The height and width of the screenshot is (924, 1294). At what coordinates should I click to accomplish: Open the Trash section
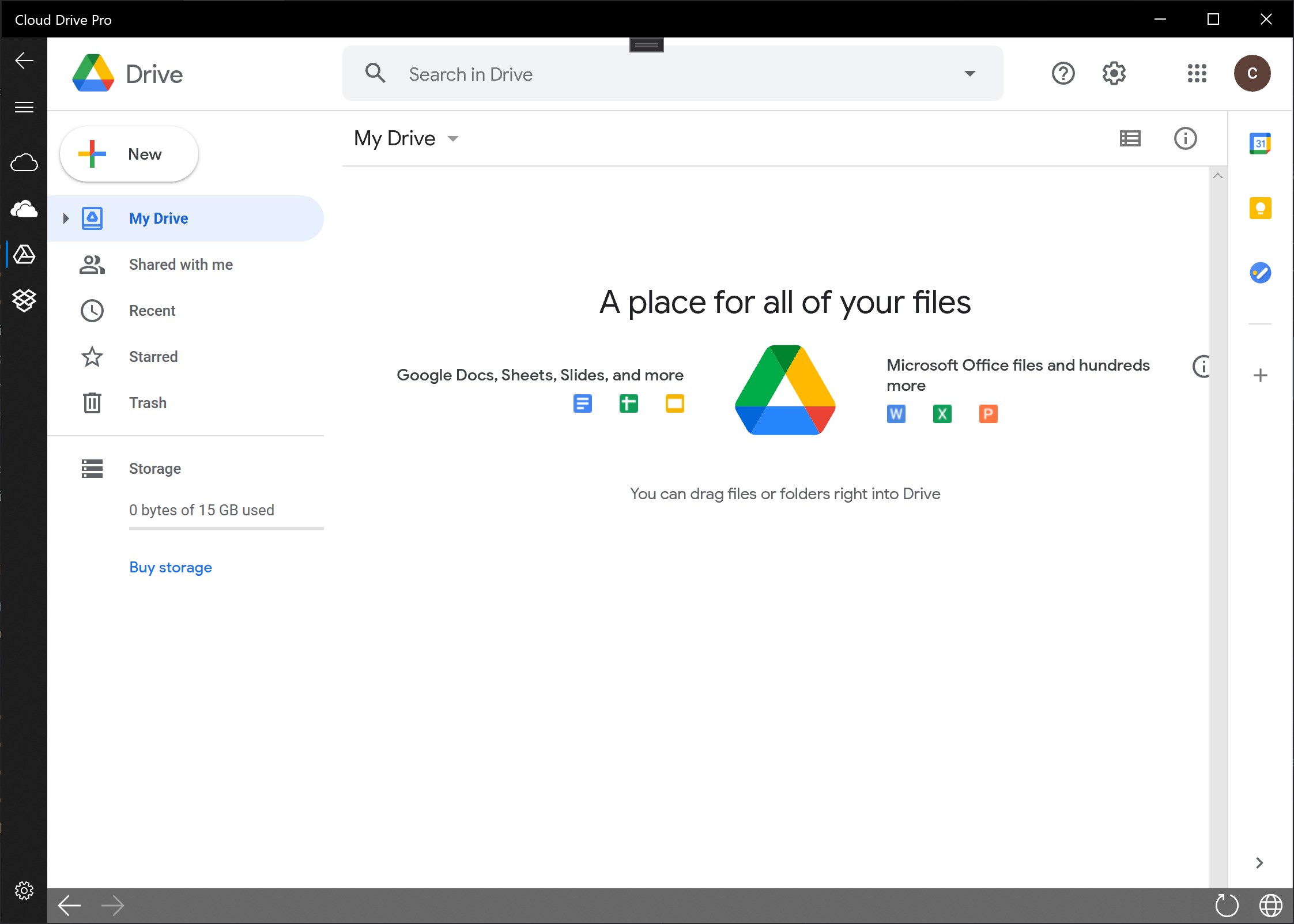click(148, 403)
